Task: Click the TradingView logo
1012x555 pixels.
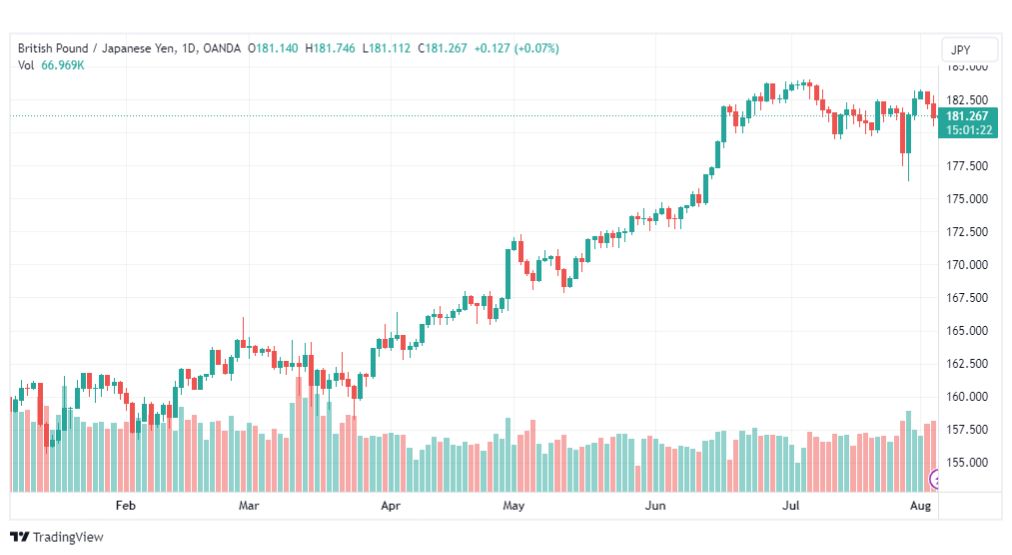Action: [x=20, y=537]
